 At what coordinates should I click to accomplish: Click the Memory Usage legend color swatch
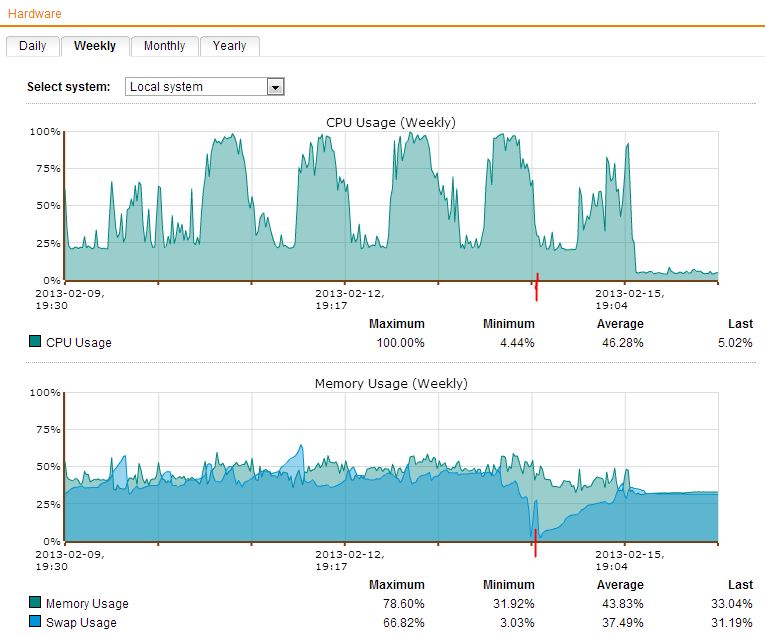[36, 603]
